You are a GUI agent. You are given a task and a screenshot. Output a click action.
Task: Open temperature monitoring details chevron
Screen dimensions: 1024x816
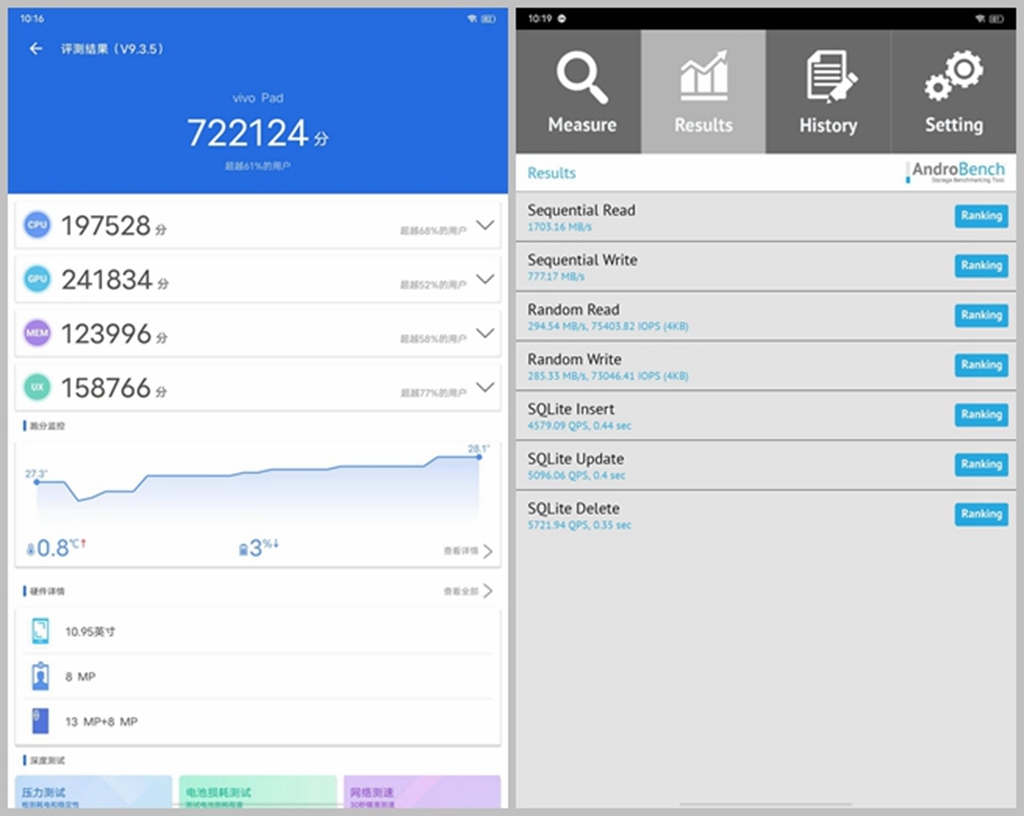pos(487,552)
